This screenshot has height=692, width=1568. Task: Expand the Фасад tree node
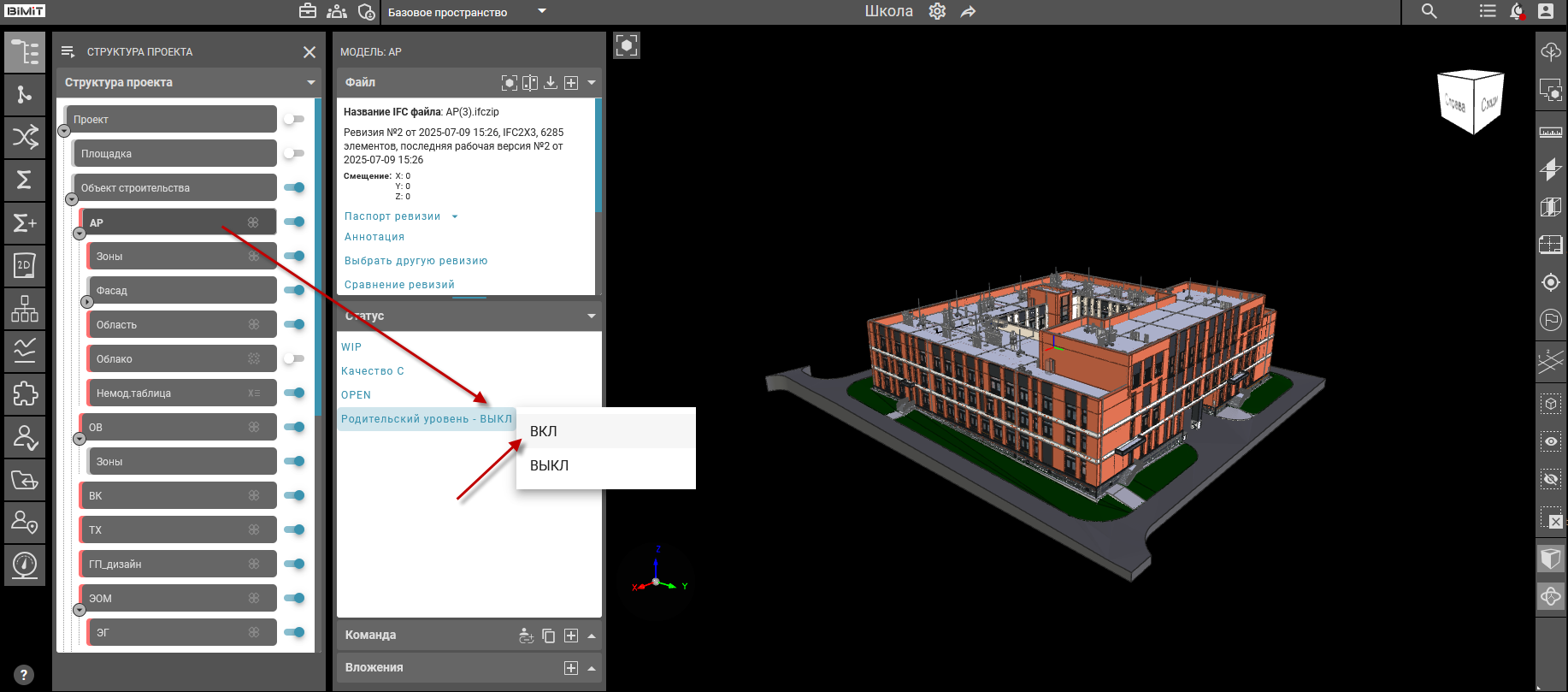click(87, 302)
